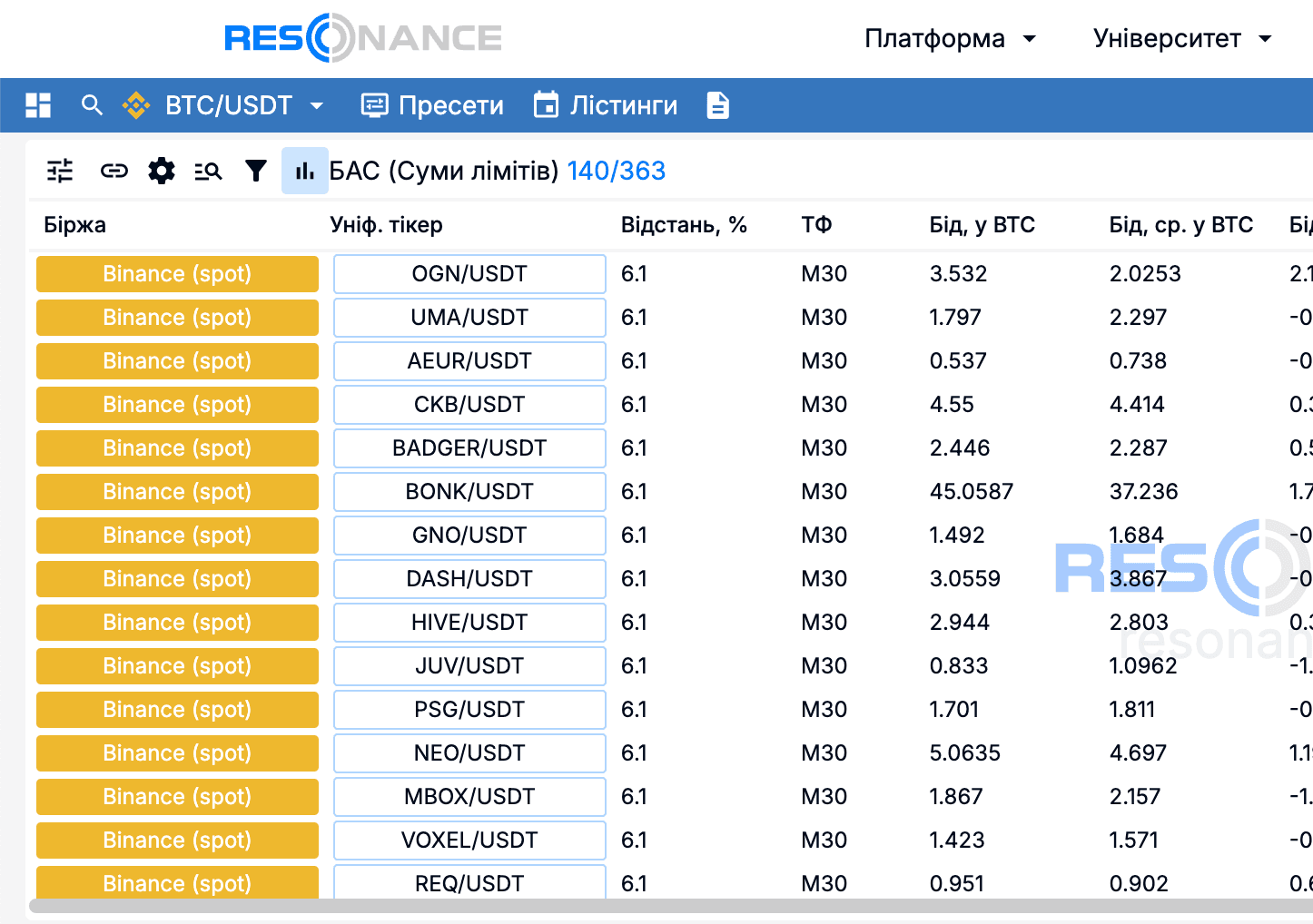Open the Пресети menu

click(432, 105)
